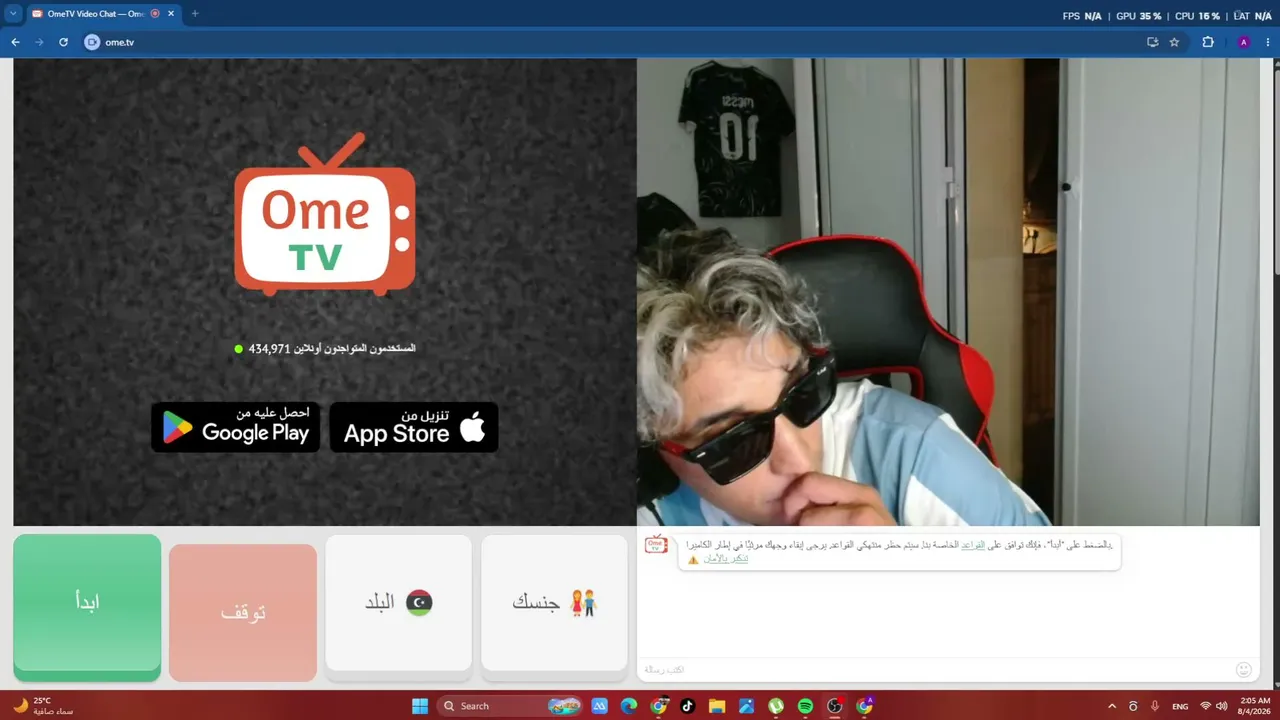
Task: Open the clock and calendar panel
Action: point(1255,706)
